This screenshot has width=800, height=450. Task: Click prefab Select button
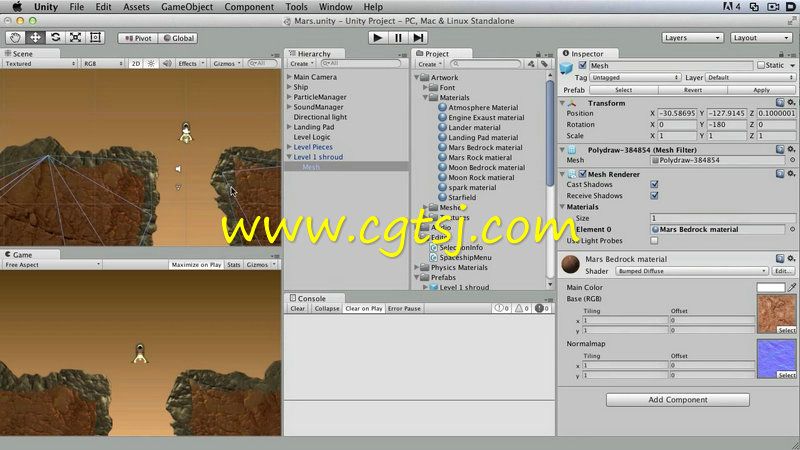tap(623, 90)
